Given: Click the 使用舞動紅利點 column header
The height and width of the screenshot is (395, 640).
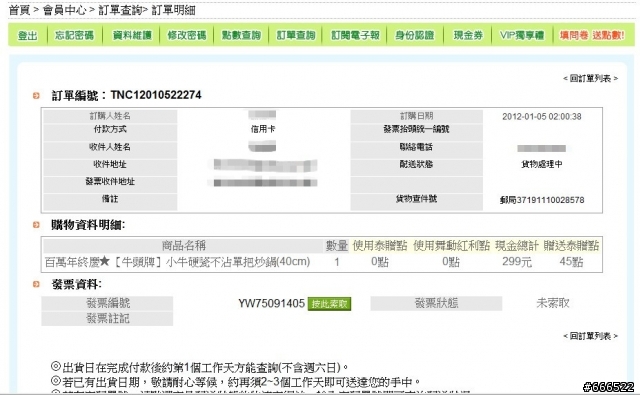Looking at the screenshot, I should 451,246.
